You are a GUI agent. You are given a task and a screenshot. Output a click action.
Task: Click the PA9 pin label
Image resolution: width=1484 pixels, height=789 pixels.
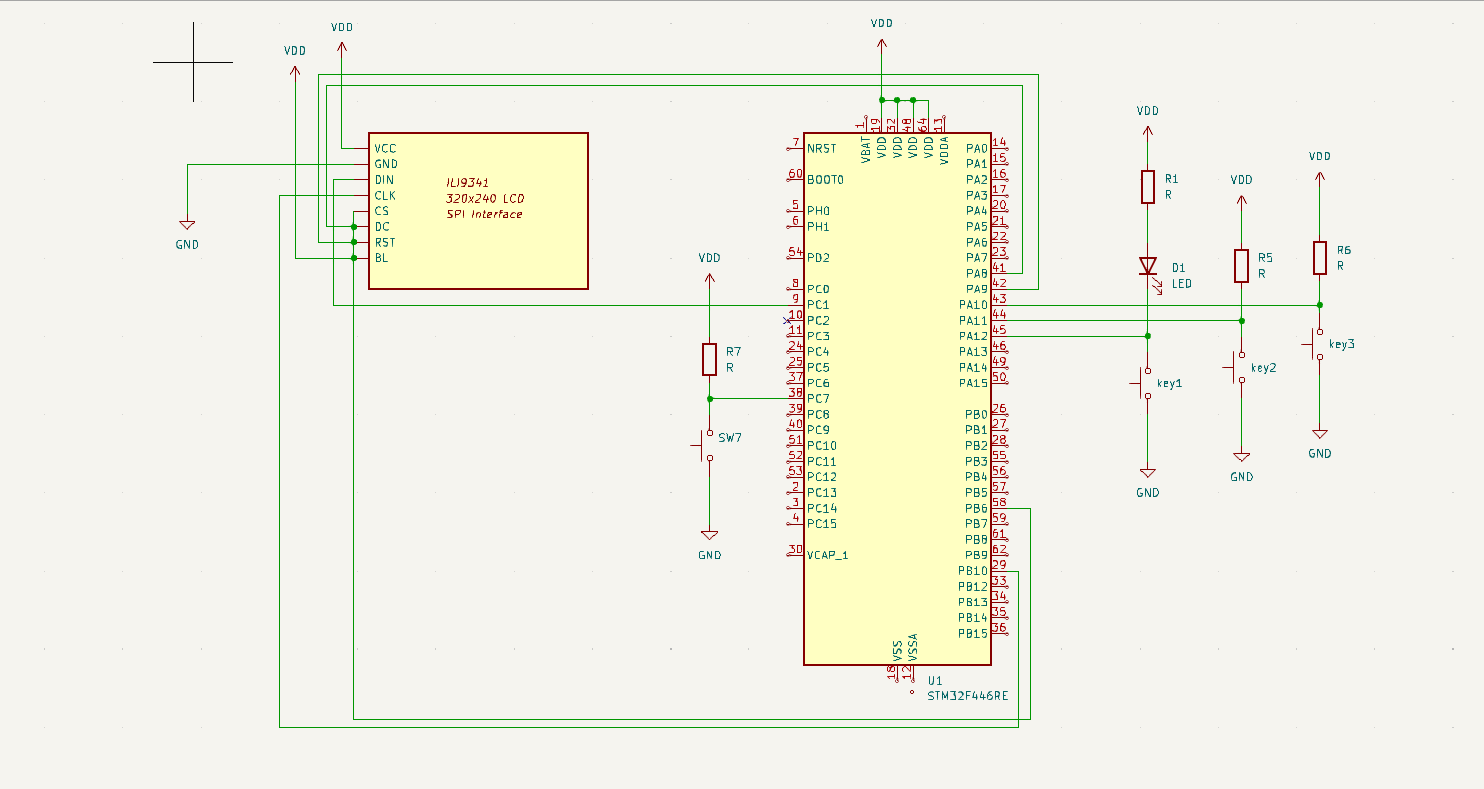point(977,289)
